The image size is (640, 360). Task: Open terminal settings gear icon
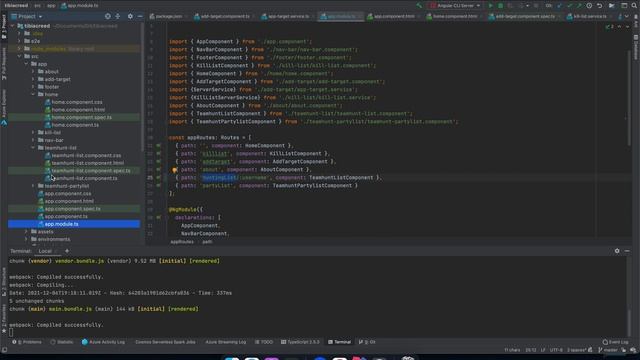(617, 251)
